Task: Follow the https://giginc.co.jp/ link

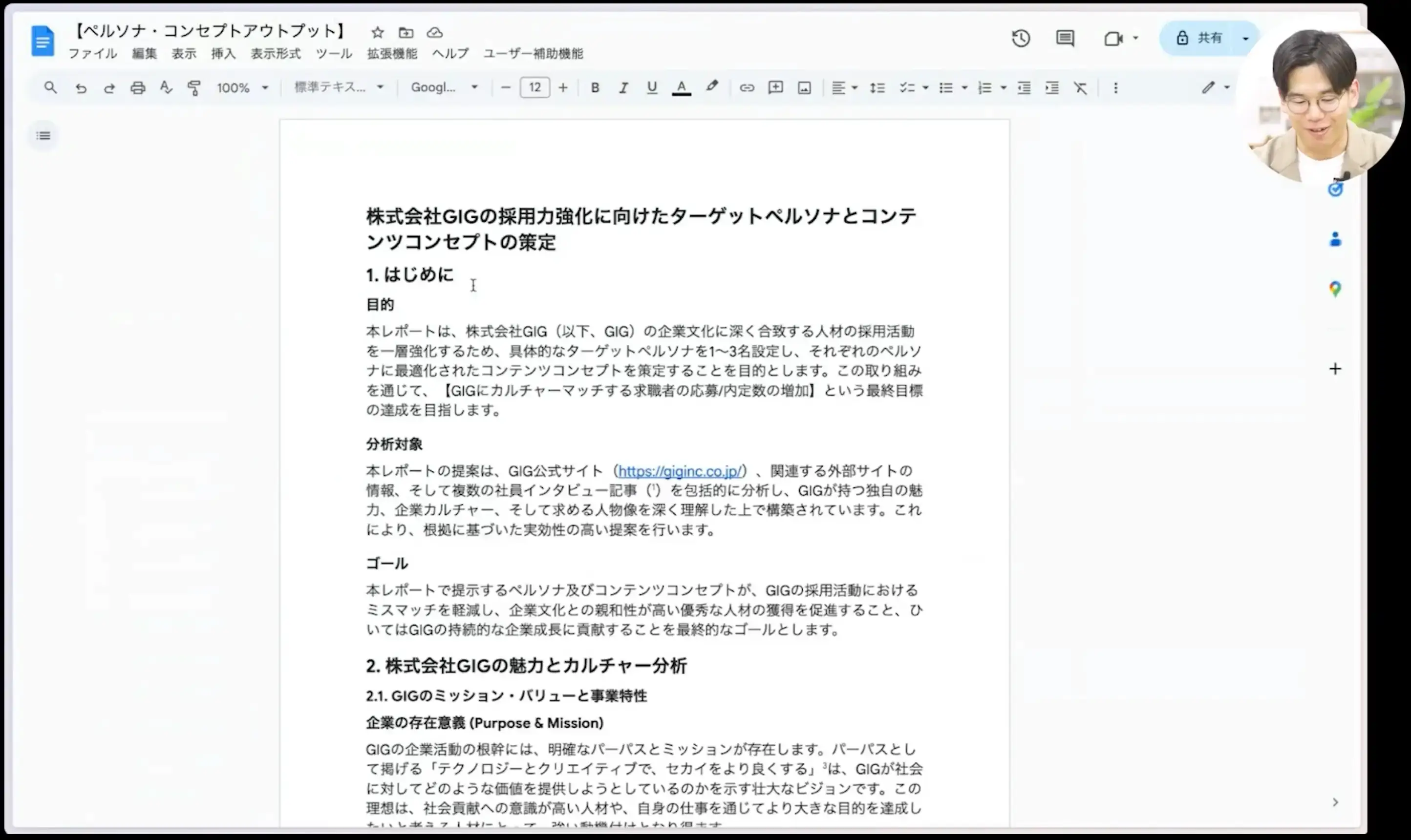Action: coord(680,471)
